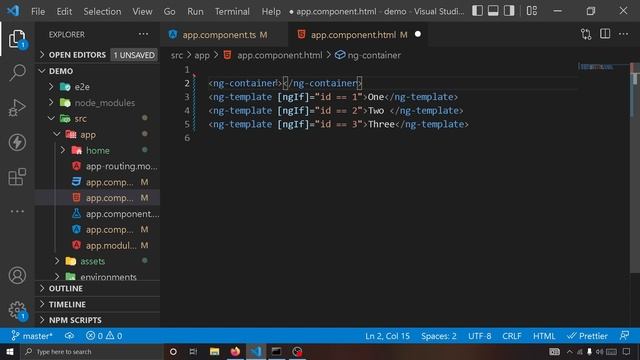Click src in the breadcrumb

click(x=177, y=55)
